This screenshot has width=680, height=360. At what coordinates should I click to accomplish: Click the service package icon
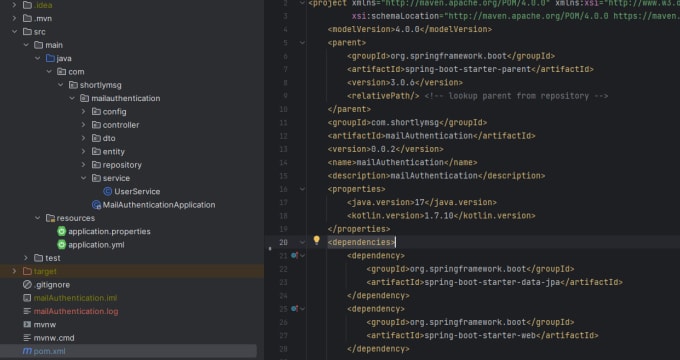click(x=96, y=178)
